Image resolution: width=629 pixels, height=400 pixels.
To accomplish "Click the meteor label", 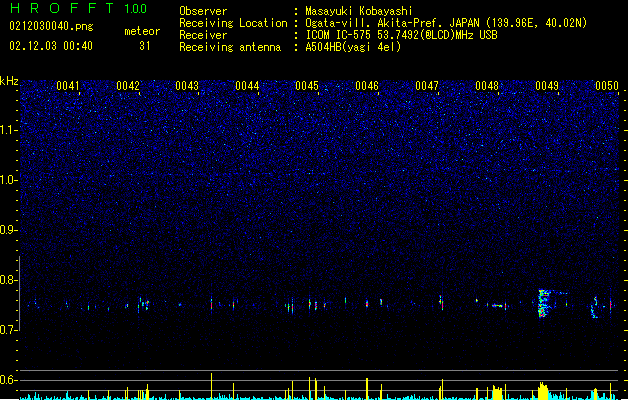I will (x=142, y=31).
